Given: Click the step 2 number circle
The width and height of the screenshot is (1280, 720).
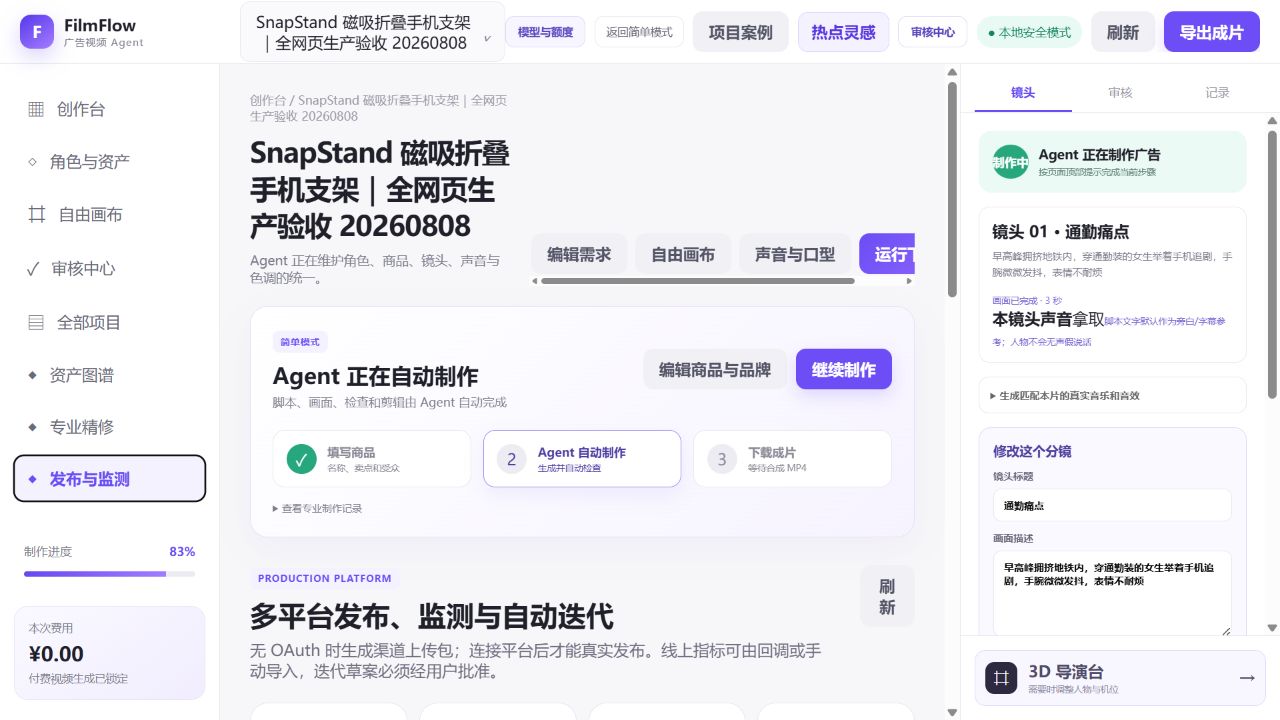Looking at the screenshot, I should coord(511,459).
